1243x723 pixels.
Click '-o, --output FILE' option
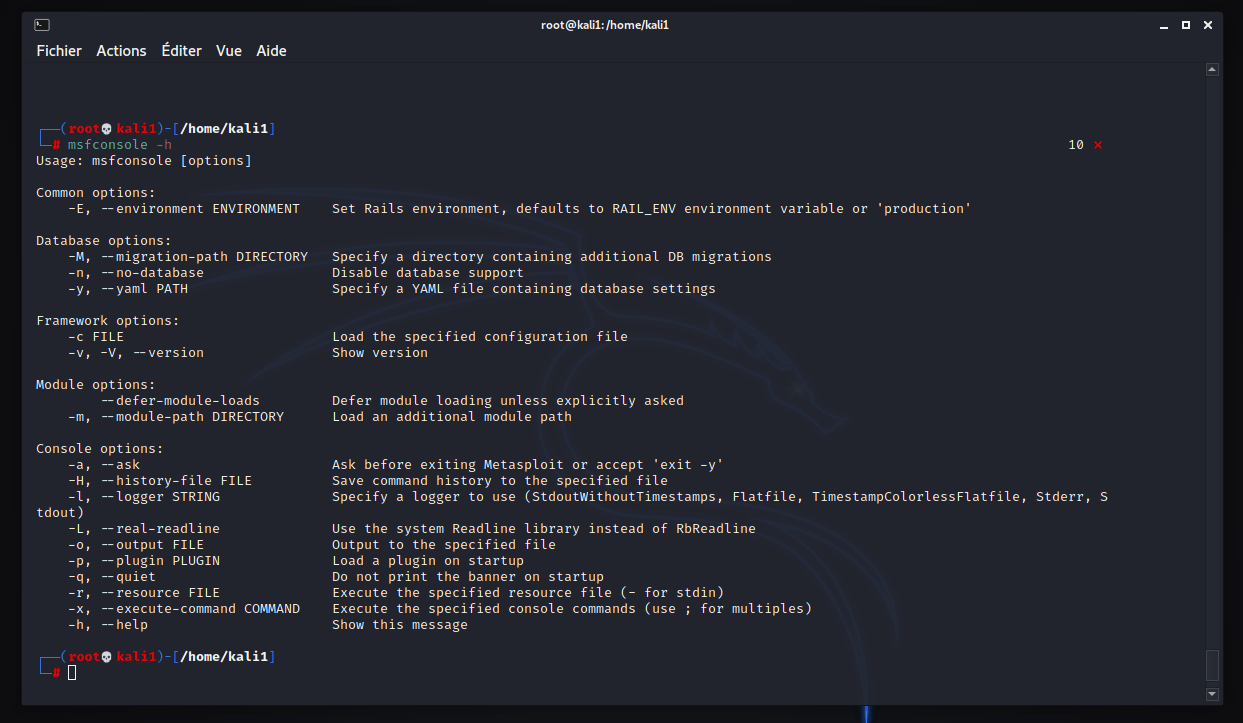[136, 545]
